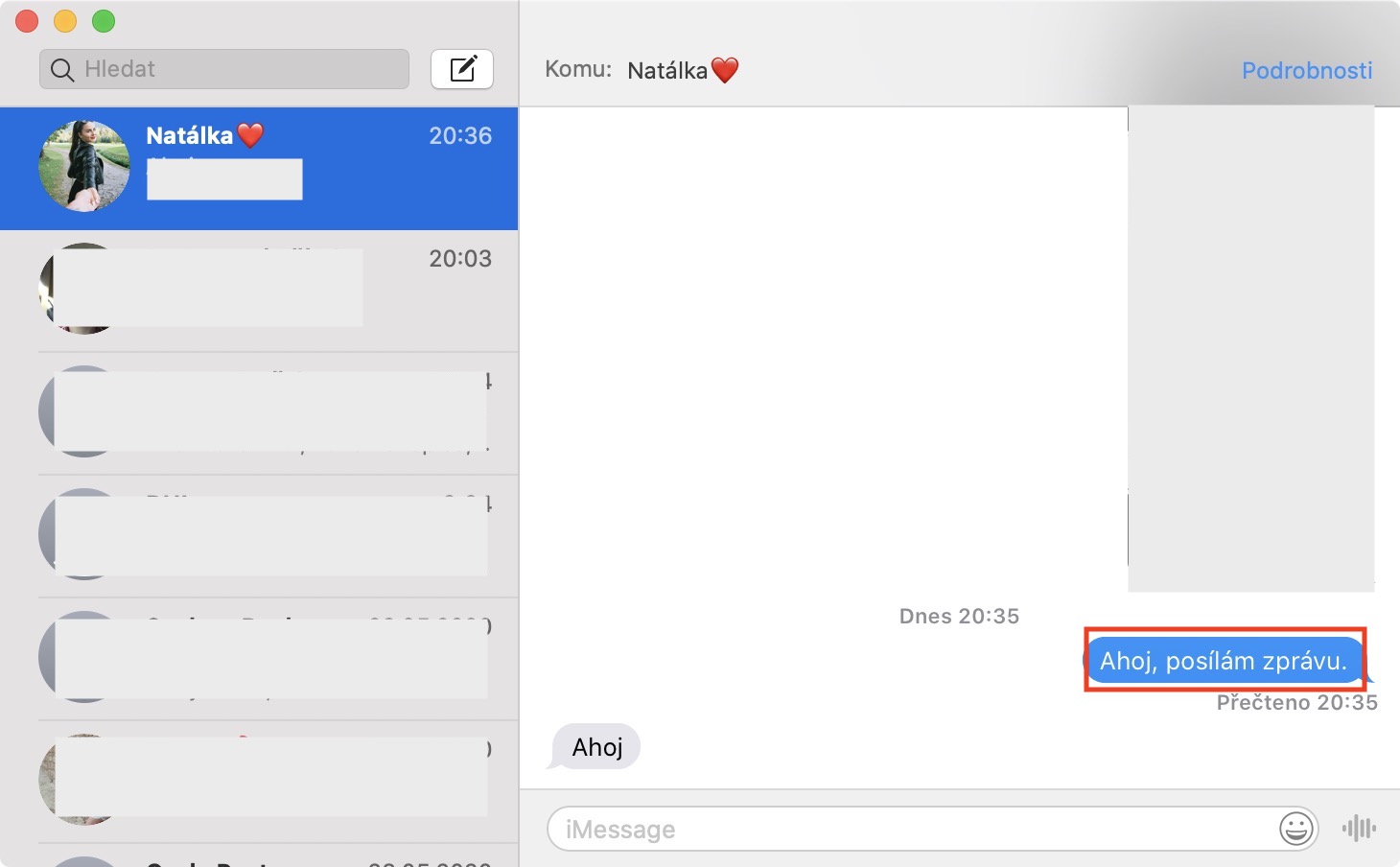The height and width of the screenshot is (867, 1400).
Task: Click inside the iMessage text field
Action: tap(863, 829)
